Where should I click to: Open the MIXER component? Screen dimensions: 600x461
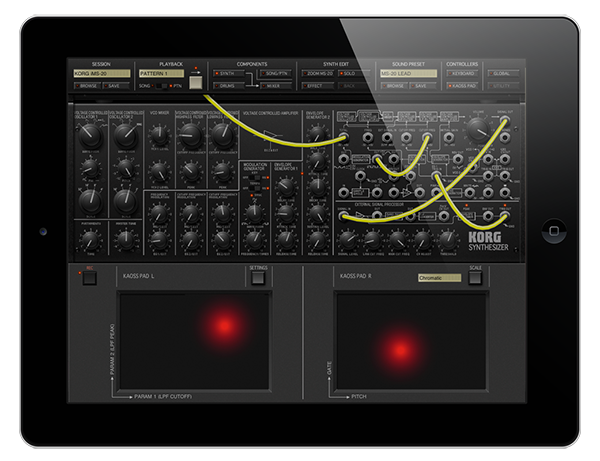[x=276, y=86]
